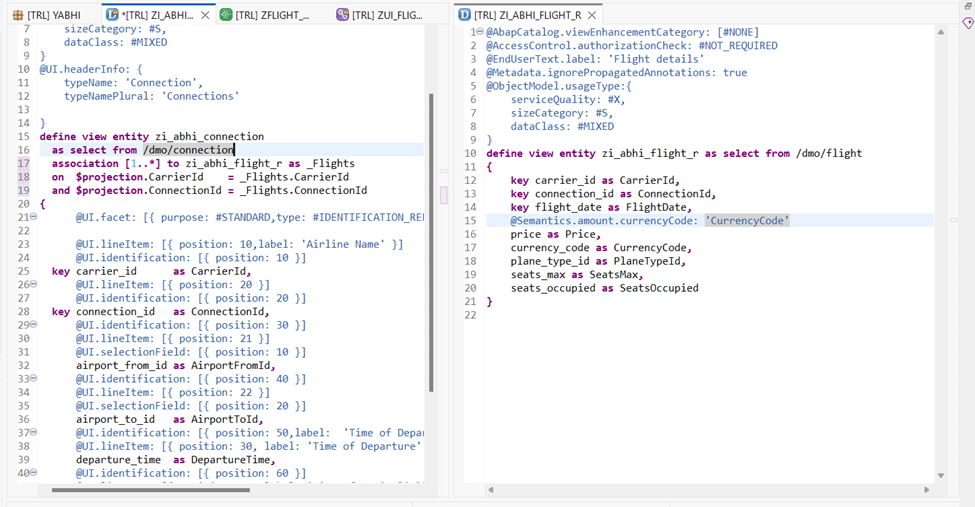This screenshot has width=975, height=507.
Task: Click the right editor's horizontal scroll-right arrow
Action: [x=927, y=490]
